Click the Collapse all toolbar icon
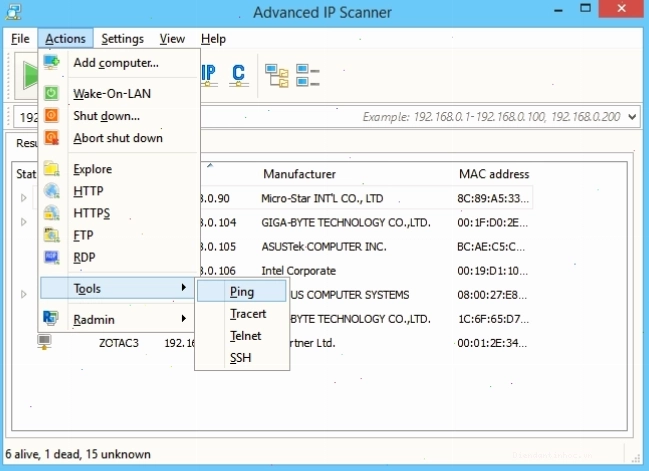This screenshot has width=649, height=472. click(x=308, y=75)
